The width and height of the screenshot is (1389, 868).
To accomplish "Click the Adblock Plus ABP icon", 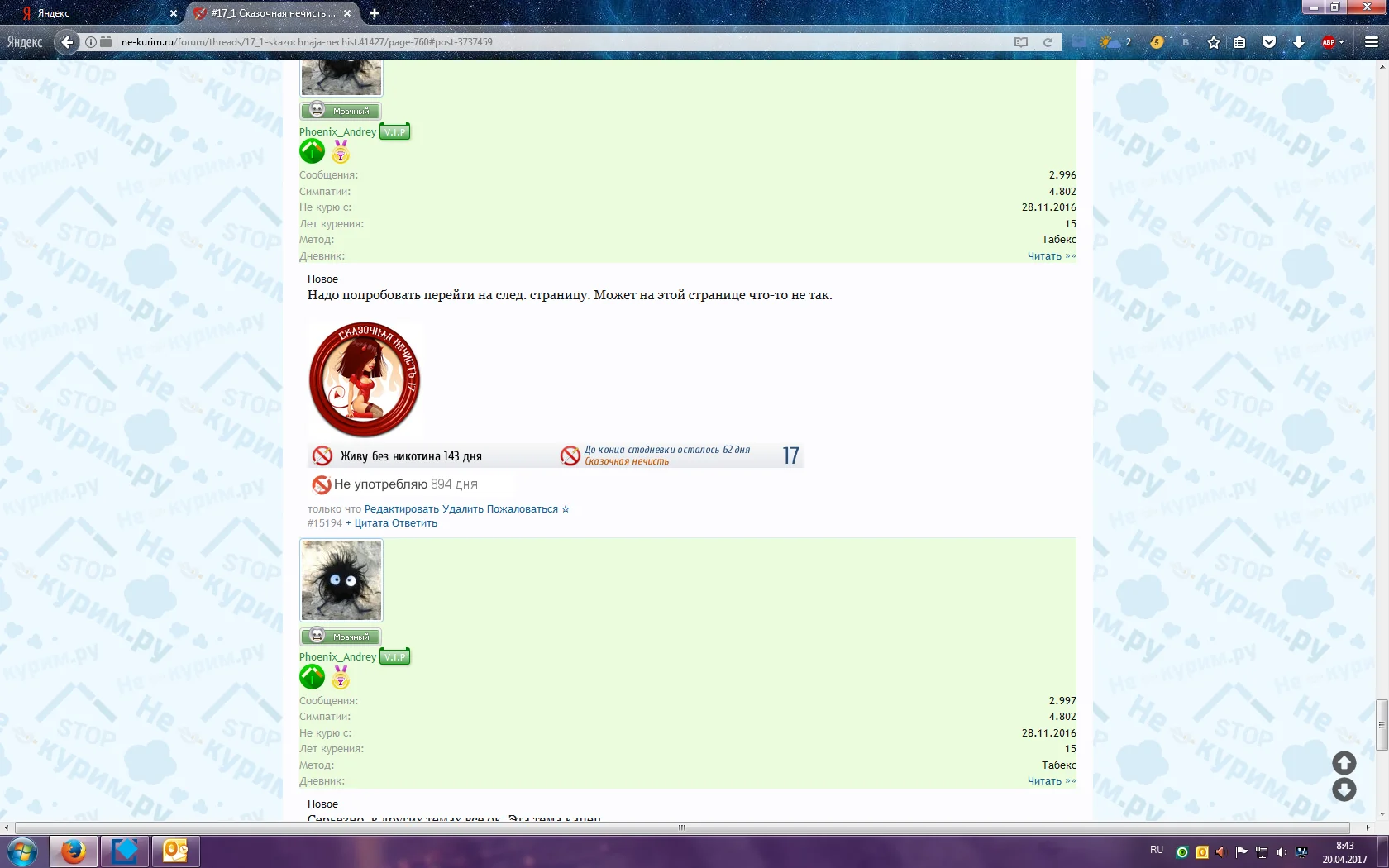I will click(1328, 42).
